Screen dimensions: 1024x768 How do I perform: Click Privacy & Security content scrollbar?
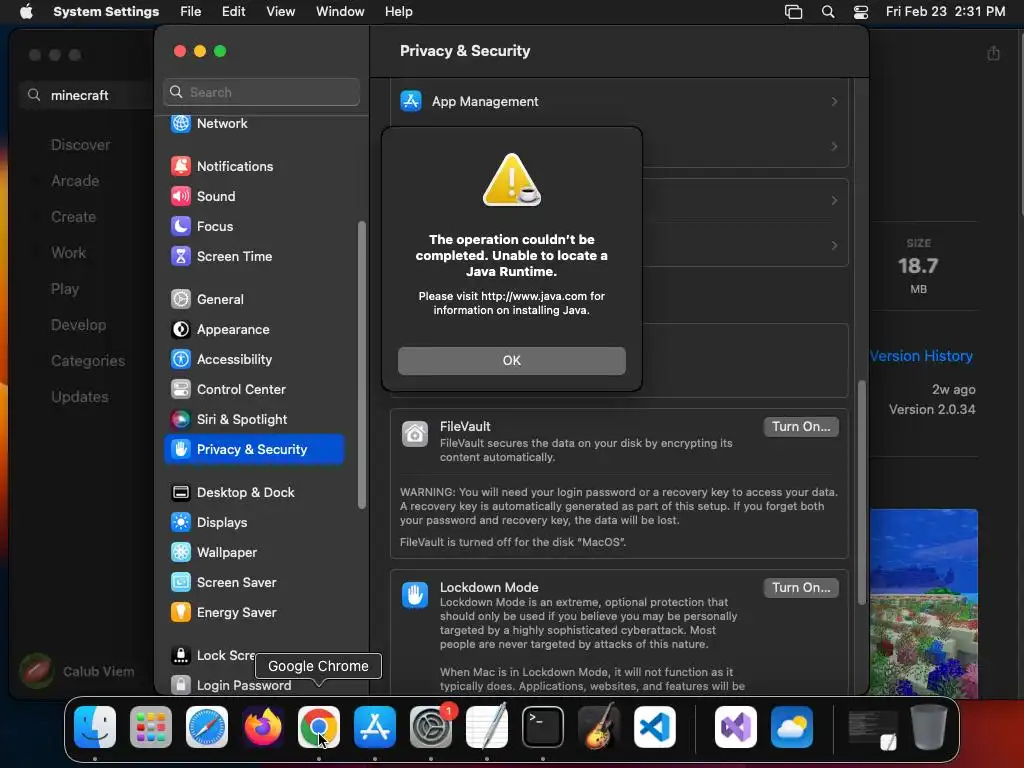click(x=861, y=492)
